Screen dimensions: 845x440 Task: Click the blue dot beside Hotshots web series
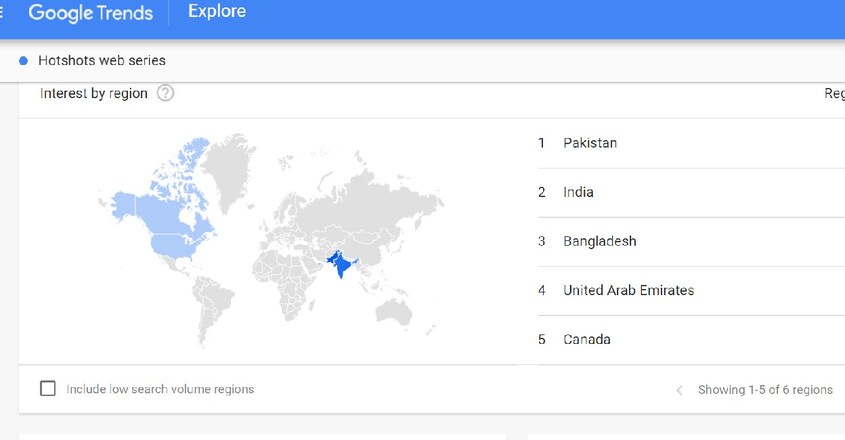point(23,61)
